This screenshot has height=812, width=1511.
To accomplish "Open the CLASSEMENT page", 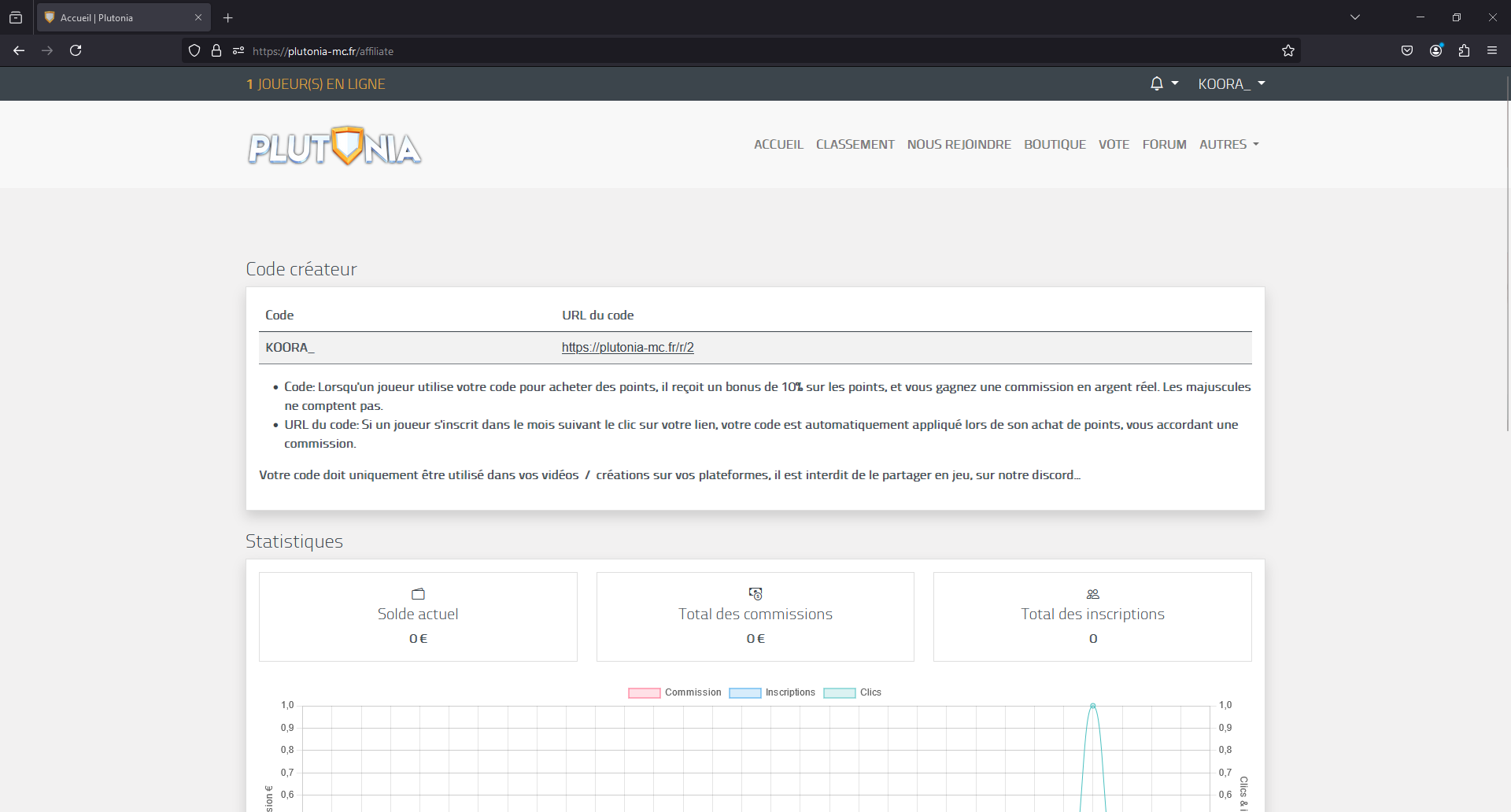I will [x=855, y=144].
